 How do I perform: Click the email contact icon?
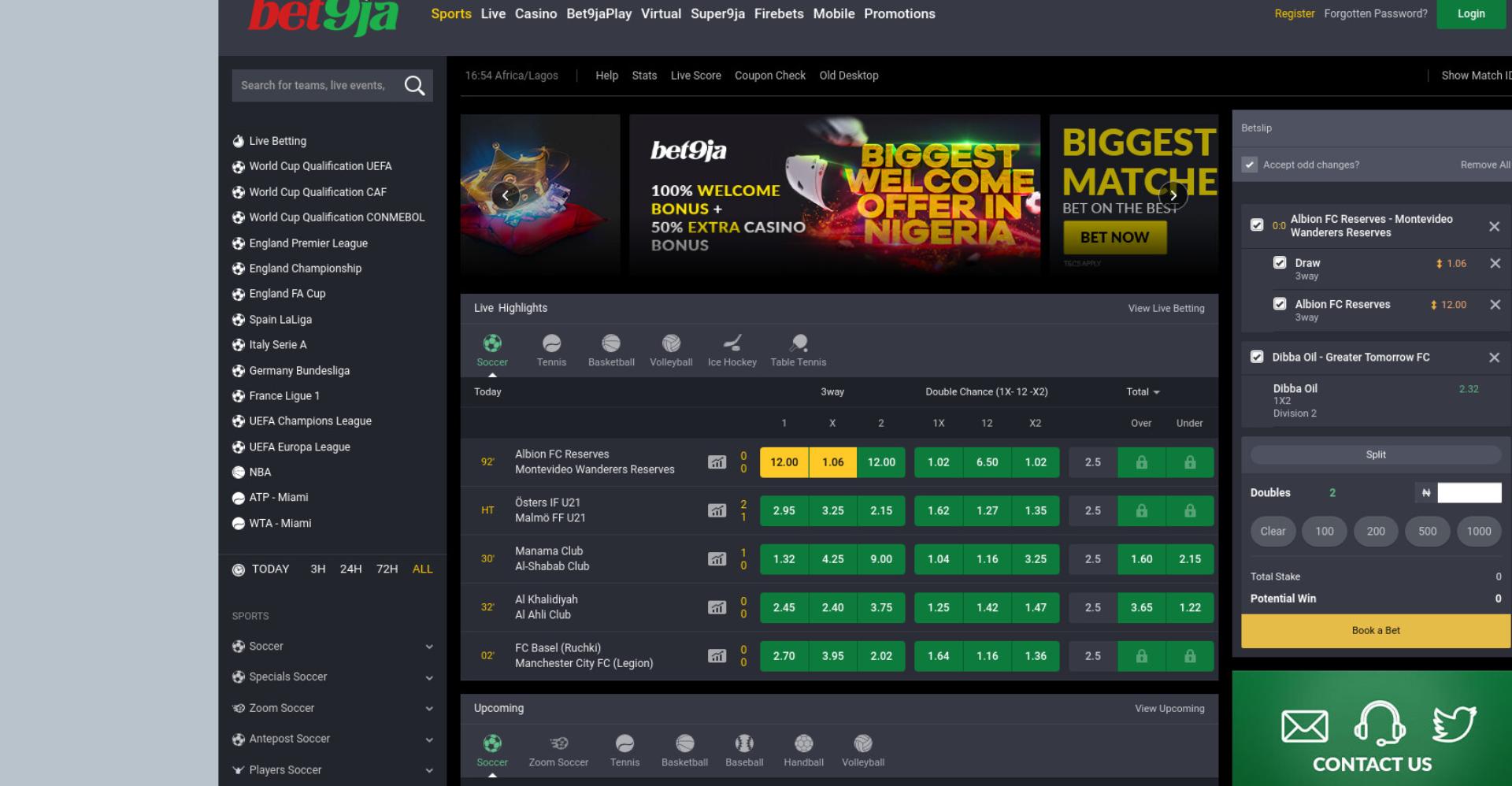pos(1305,726)
